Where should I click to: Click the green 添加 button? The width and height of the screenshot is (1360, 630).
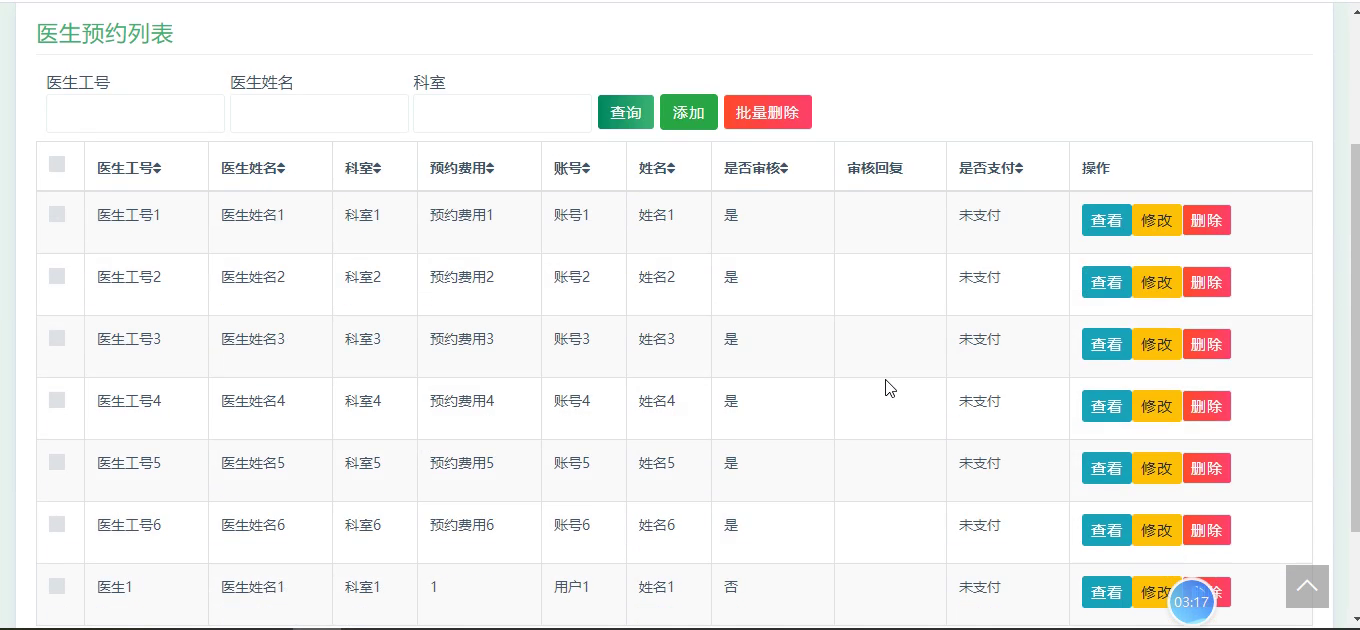(x=689, y=112)
